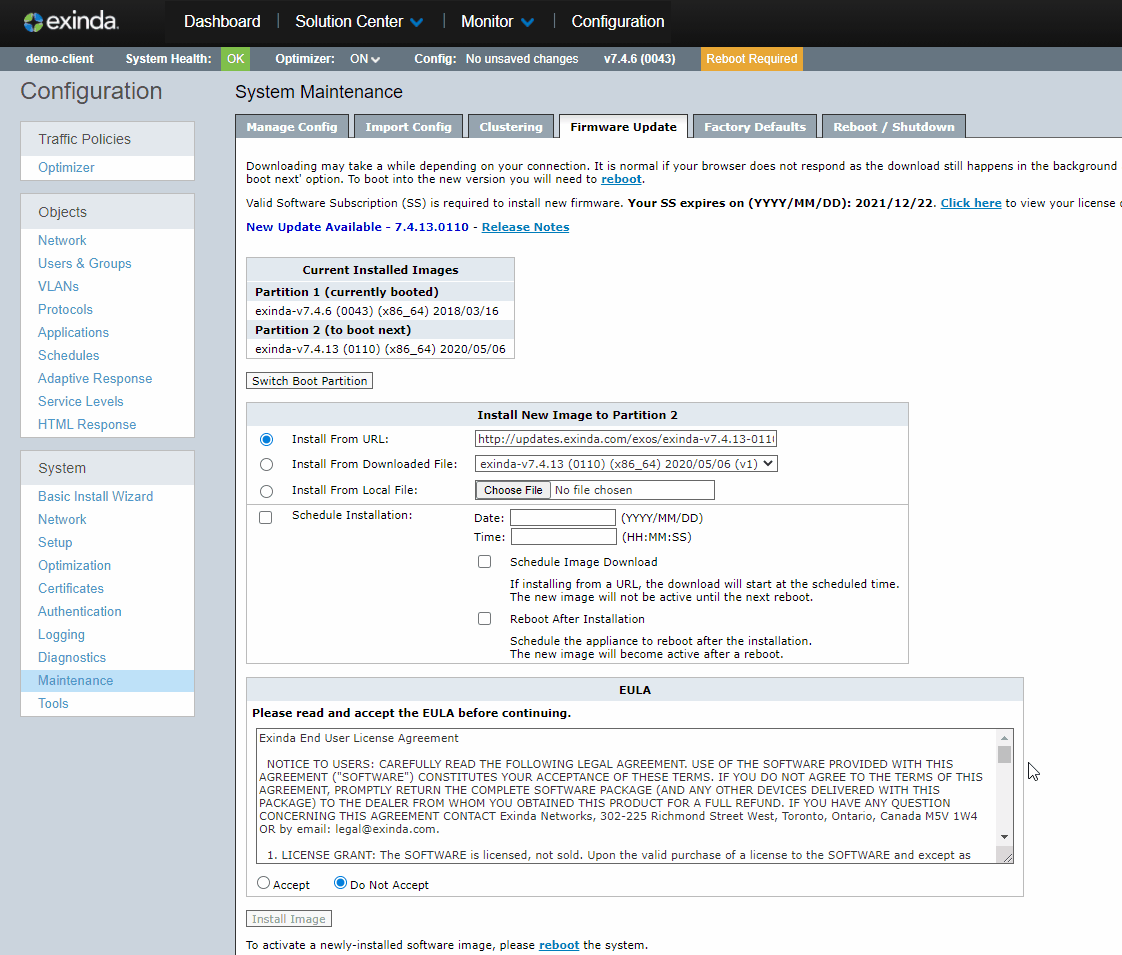1122x955 pixels.
Task: Open Service Levels in the sidebar
Action: [x=81, y=401]
